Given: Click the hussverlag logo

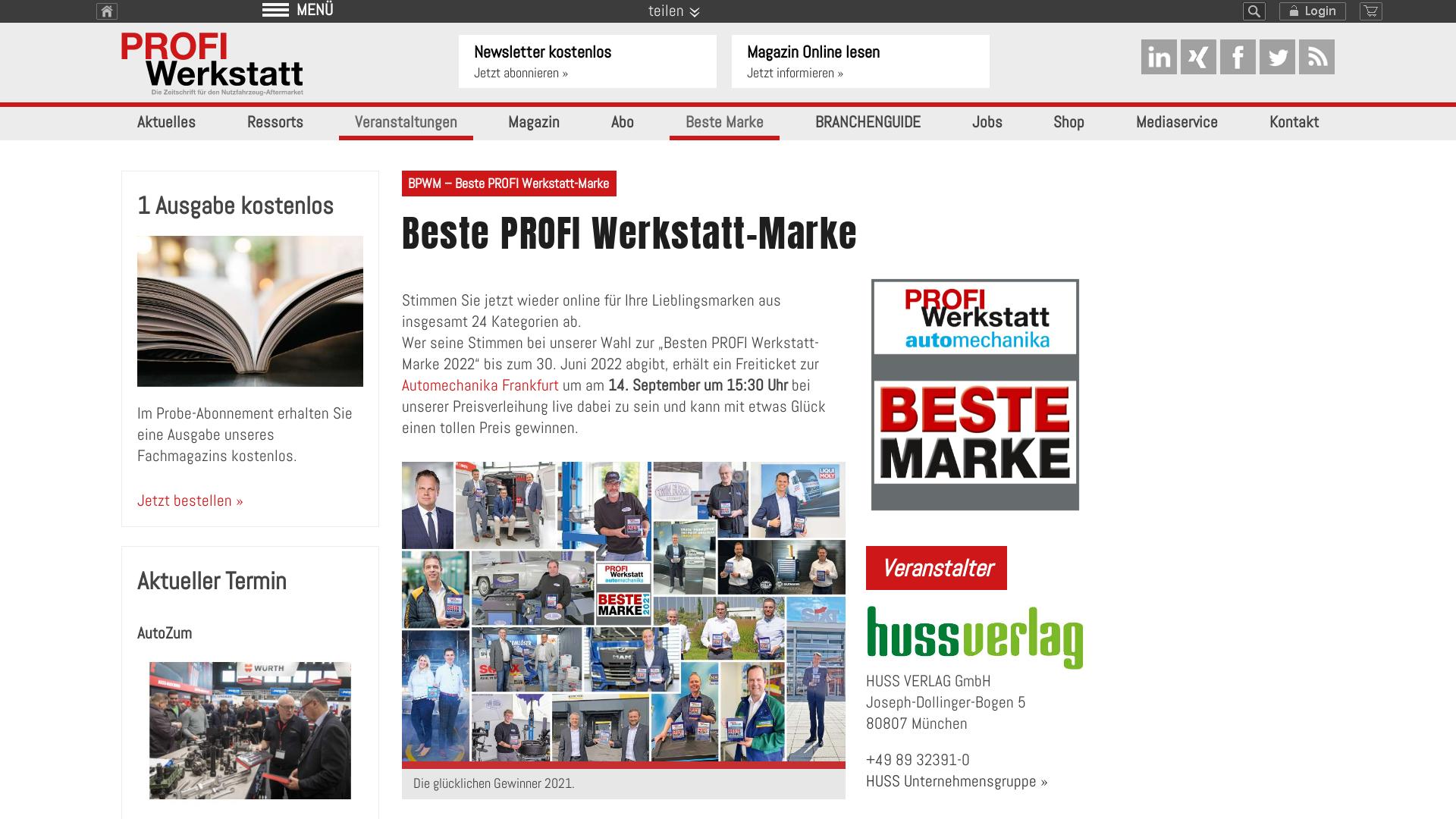Looking at the screenshot, I should (x=975, y=638).
